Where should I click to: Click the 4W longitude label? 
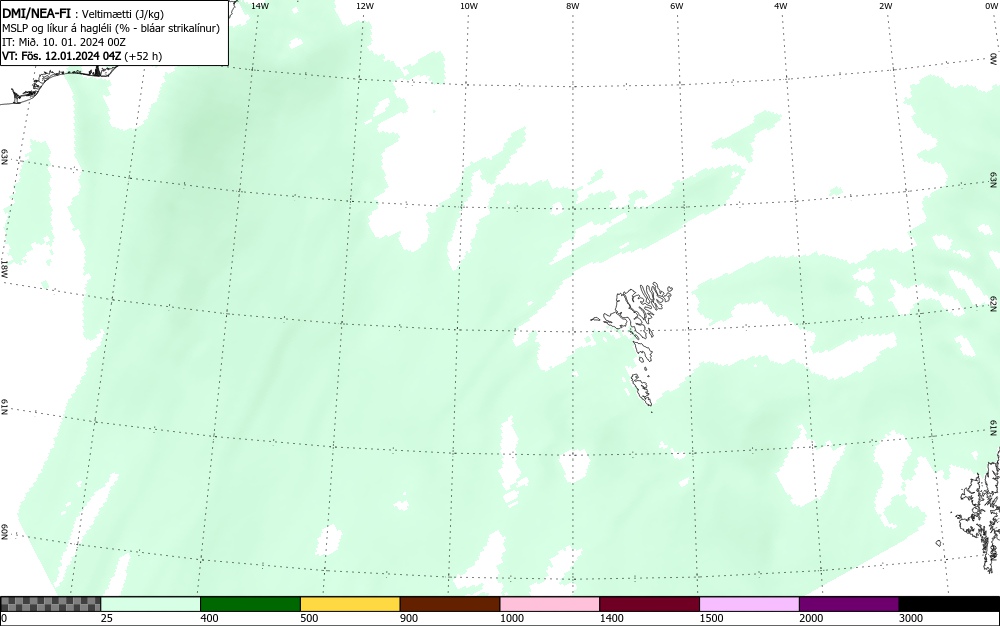781,6
